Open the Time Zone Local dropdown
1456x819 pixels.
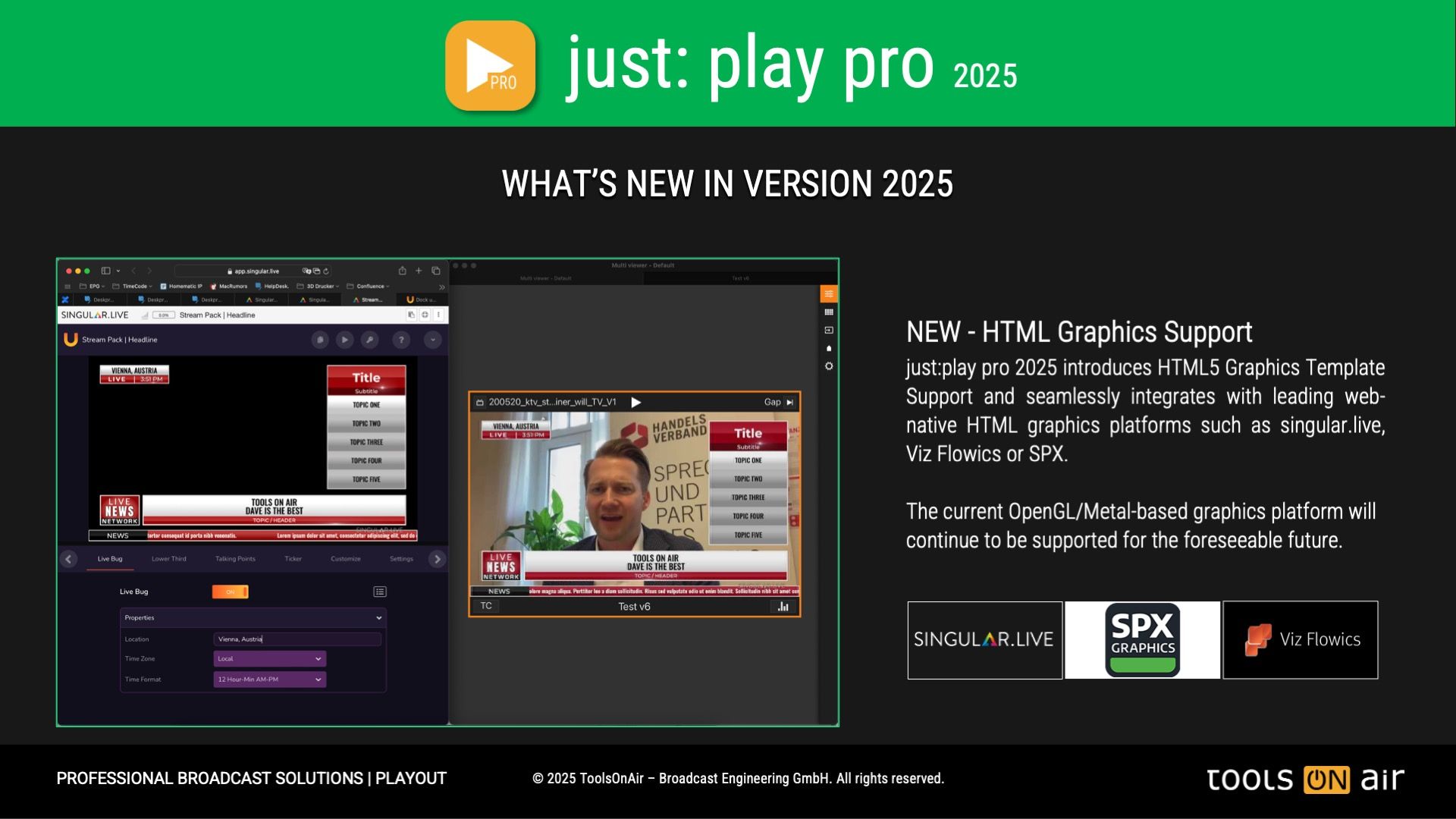click(x=269, y=658)
